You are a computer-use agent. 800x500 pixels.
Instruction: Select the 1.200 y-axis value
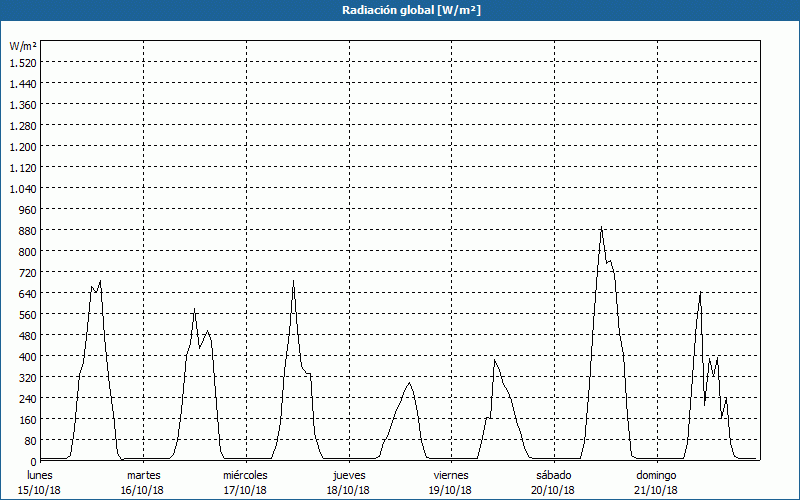click(x=23, y=147)
